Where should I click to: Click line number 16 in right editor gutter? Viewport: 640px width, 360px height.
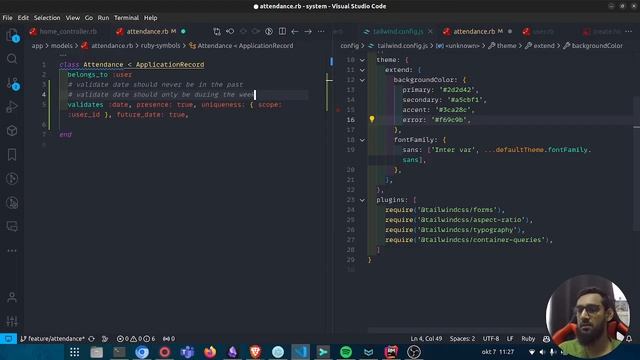(351, 120)
